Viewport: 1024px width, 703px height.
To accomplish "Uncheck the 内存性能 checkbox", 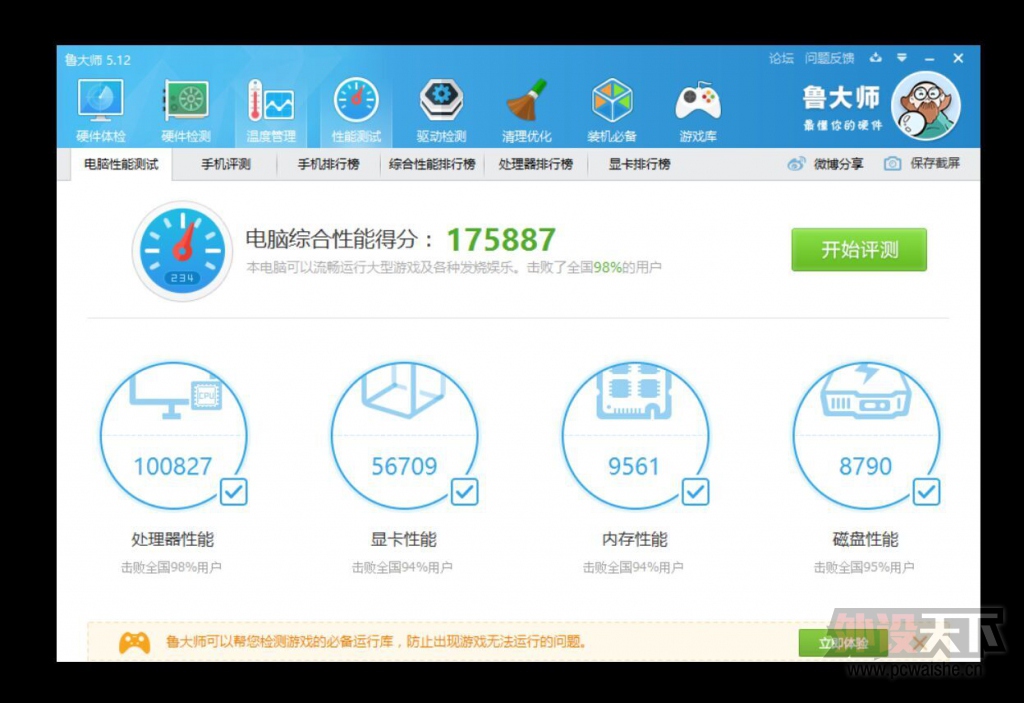I will pyautogui.click(x=696, y=492).
